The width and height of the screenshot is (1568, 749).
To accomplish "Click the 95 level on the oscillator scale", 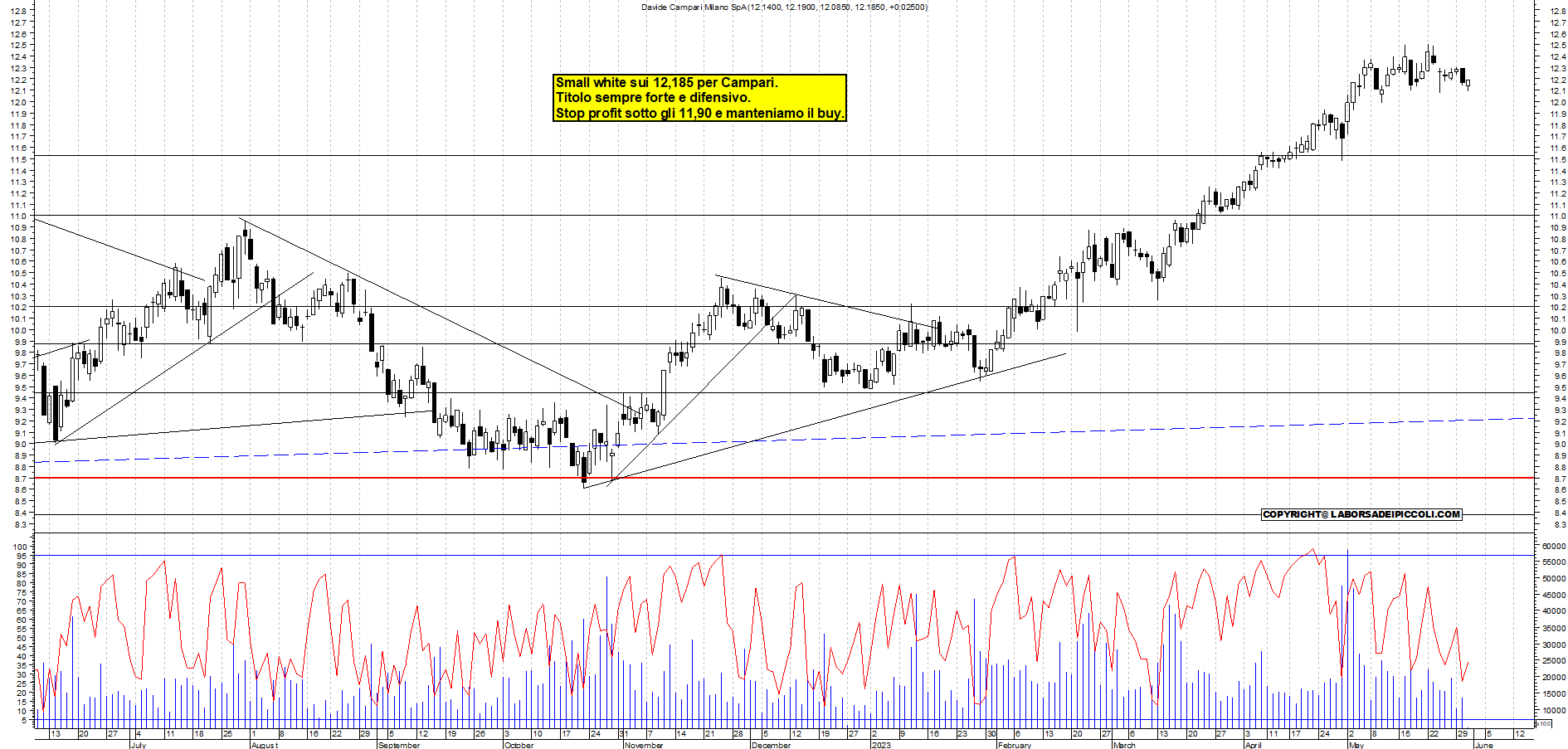I will (x=22, y=556).
